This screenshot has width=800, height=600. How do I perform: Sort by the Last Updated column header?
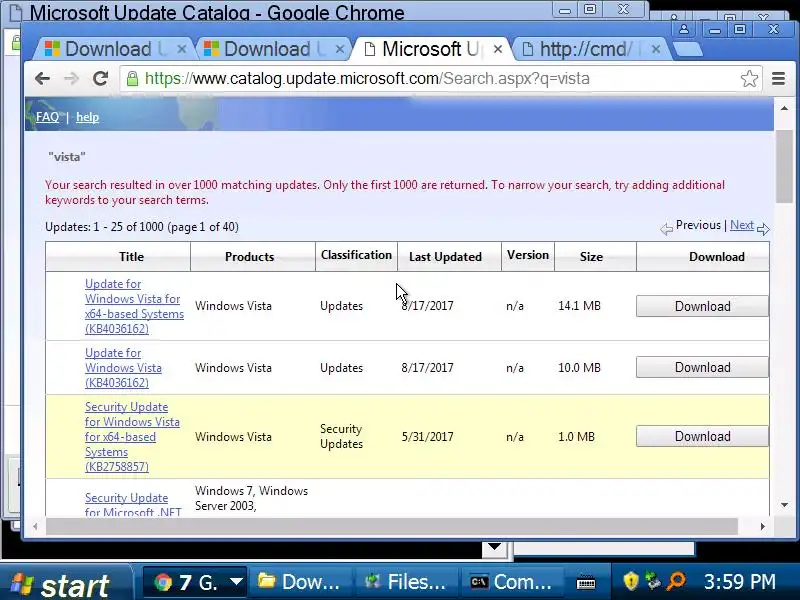pos(445,257)
